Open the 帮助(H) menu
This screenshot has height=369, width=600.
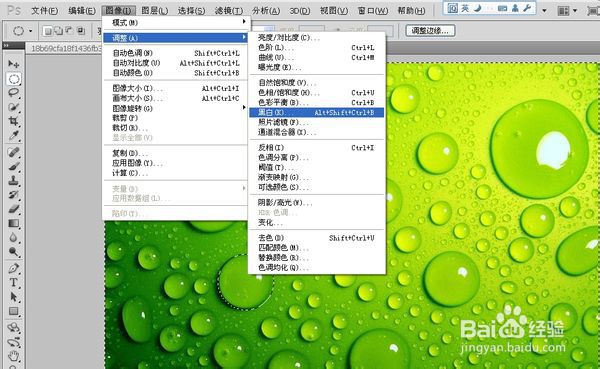(411, 11)
